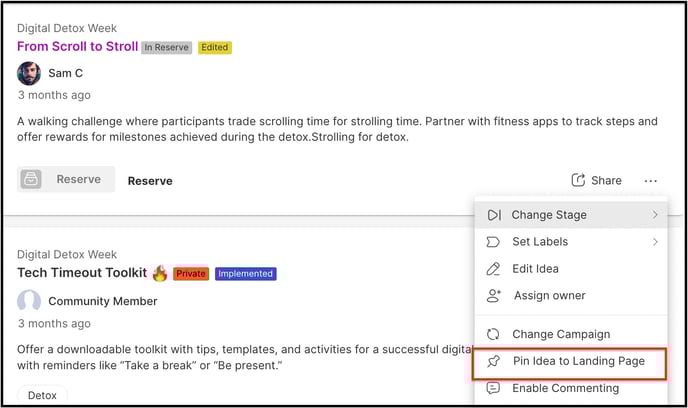Open the Tech Timeout Toolkit idea title
688x408 pixels.
point(82,272)
